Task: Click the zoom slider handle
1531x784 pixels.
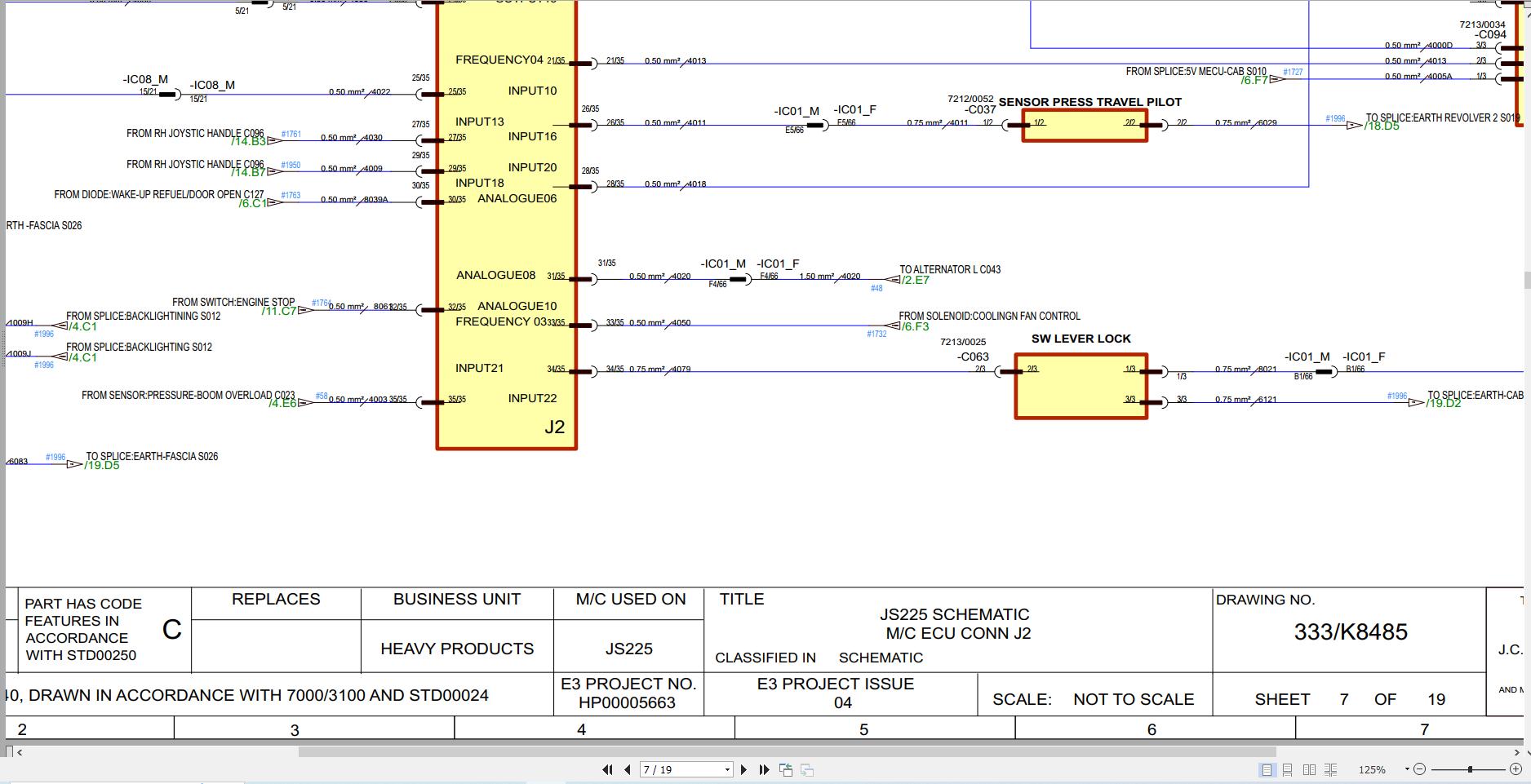Action: pyautogui.click(x=1470, y=769)
